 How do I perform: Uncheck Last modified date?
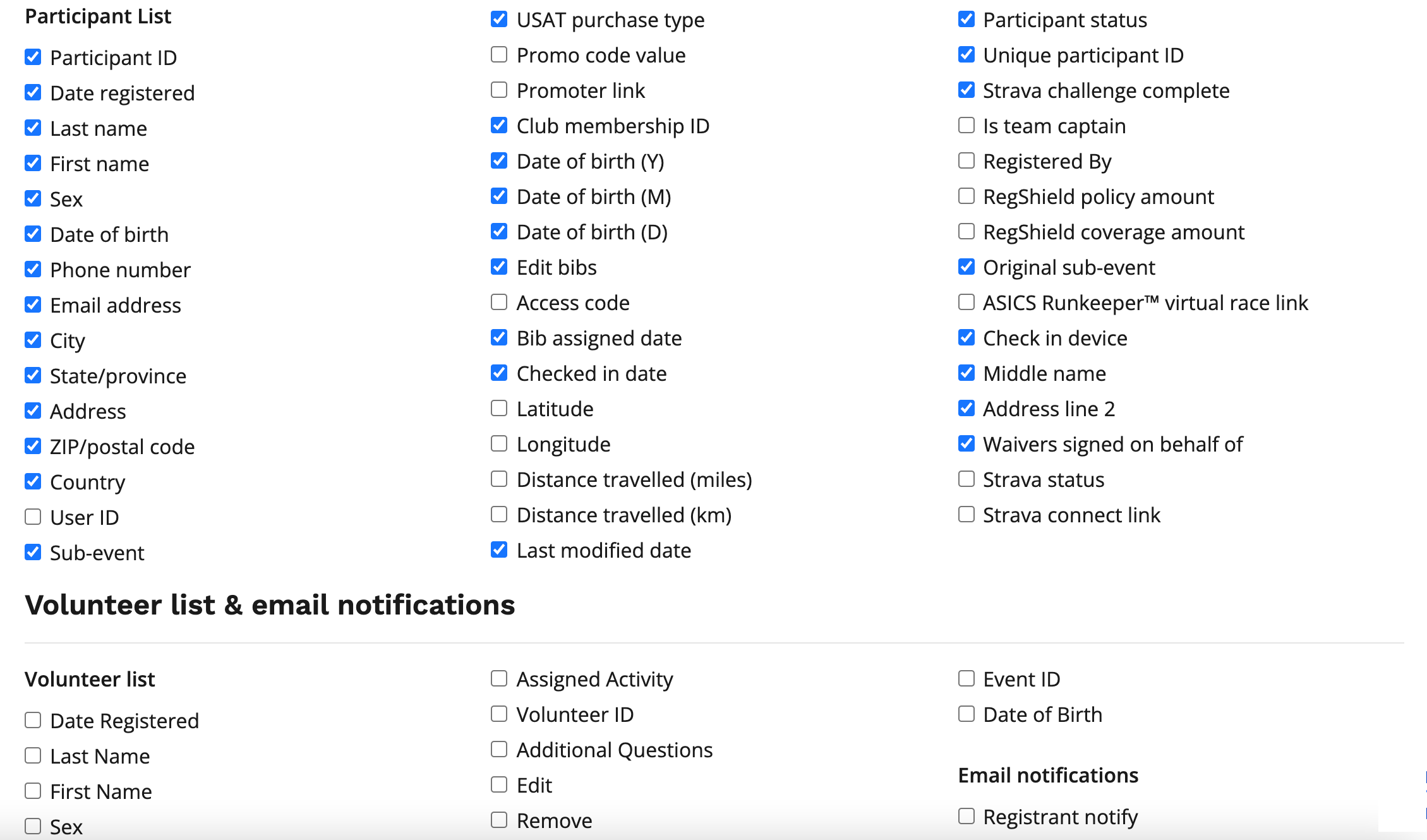point(499,550)
